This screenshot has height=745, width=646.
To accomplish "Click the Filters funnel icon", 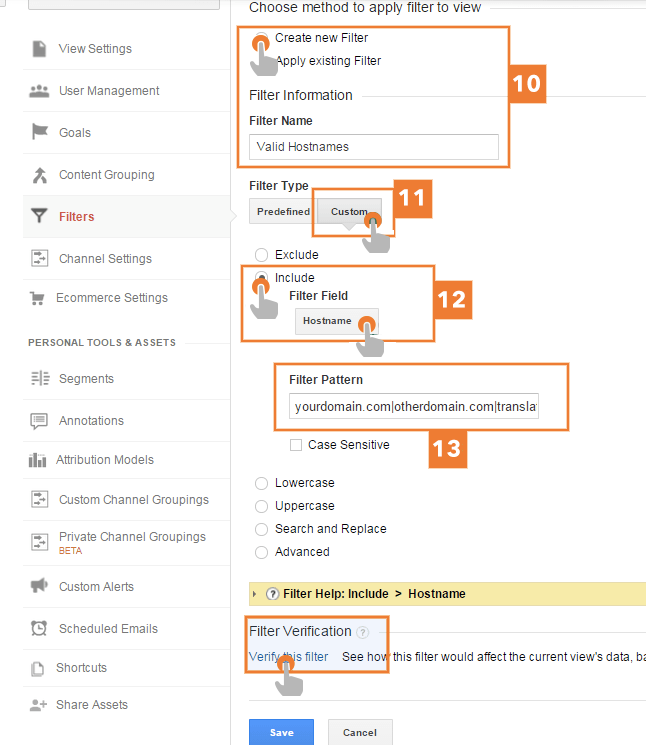I will 39,216.
